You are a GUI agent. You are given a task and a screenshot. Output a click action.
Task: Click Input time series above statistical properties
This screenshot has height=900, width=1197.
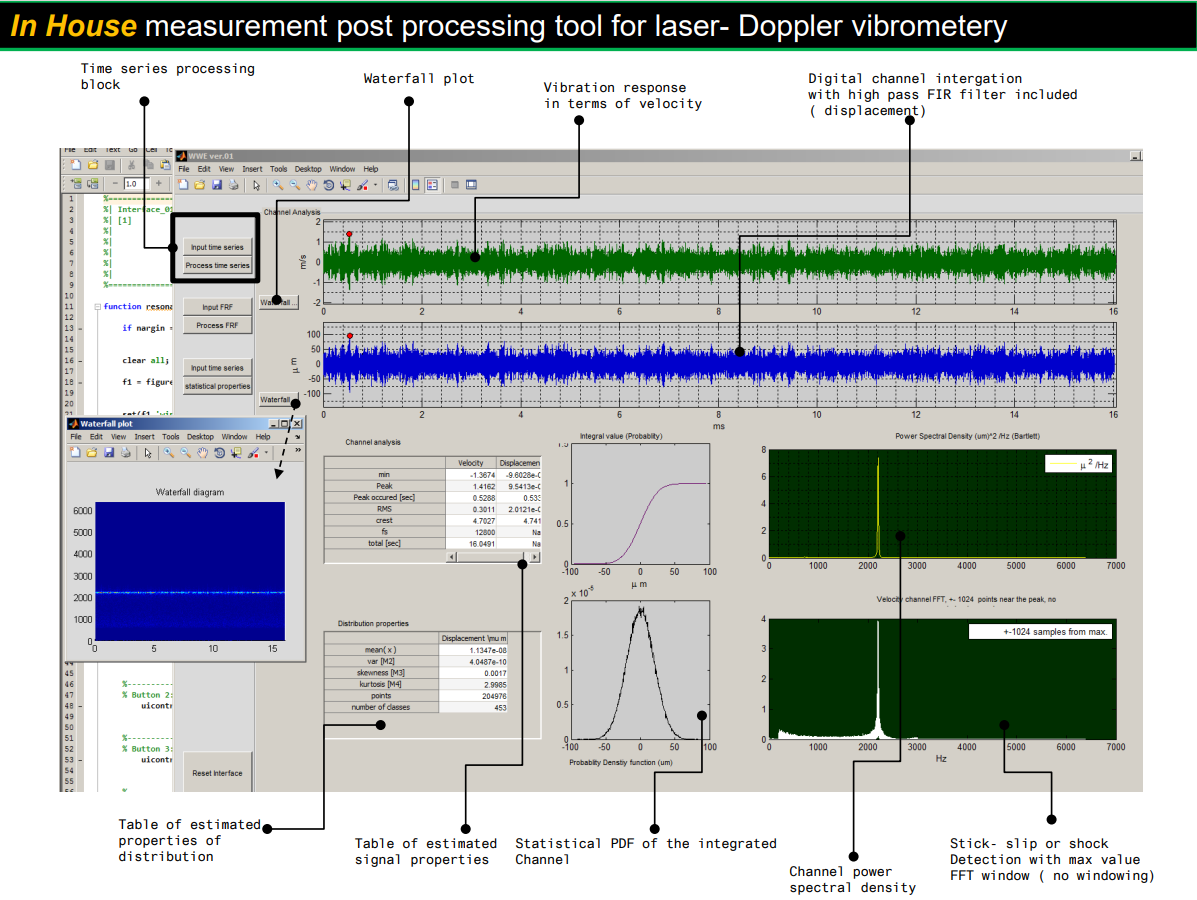coord(217,367)
